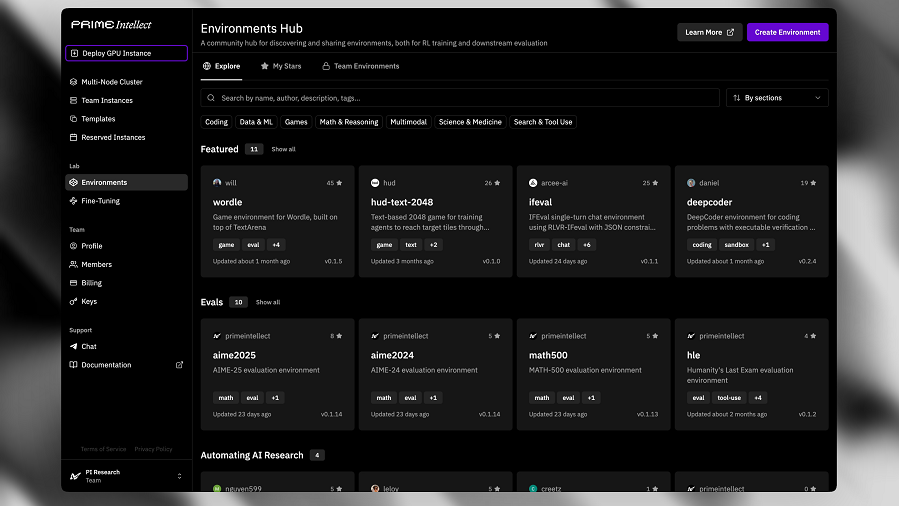Open the By sections sort dropdown
Viewport: 899px width, 506px height.
[x=777, y=98]
